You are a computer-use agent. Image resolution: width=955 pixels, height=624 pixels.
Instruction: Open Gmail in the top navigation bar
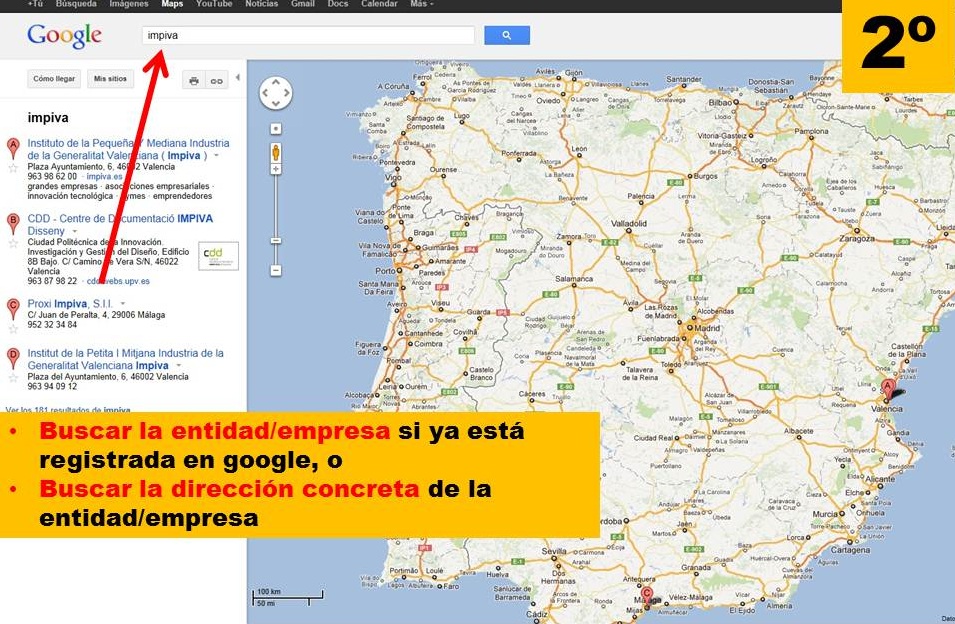(303, 4)
